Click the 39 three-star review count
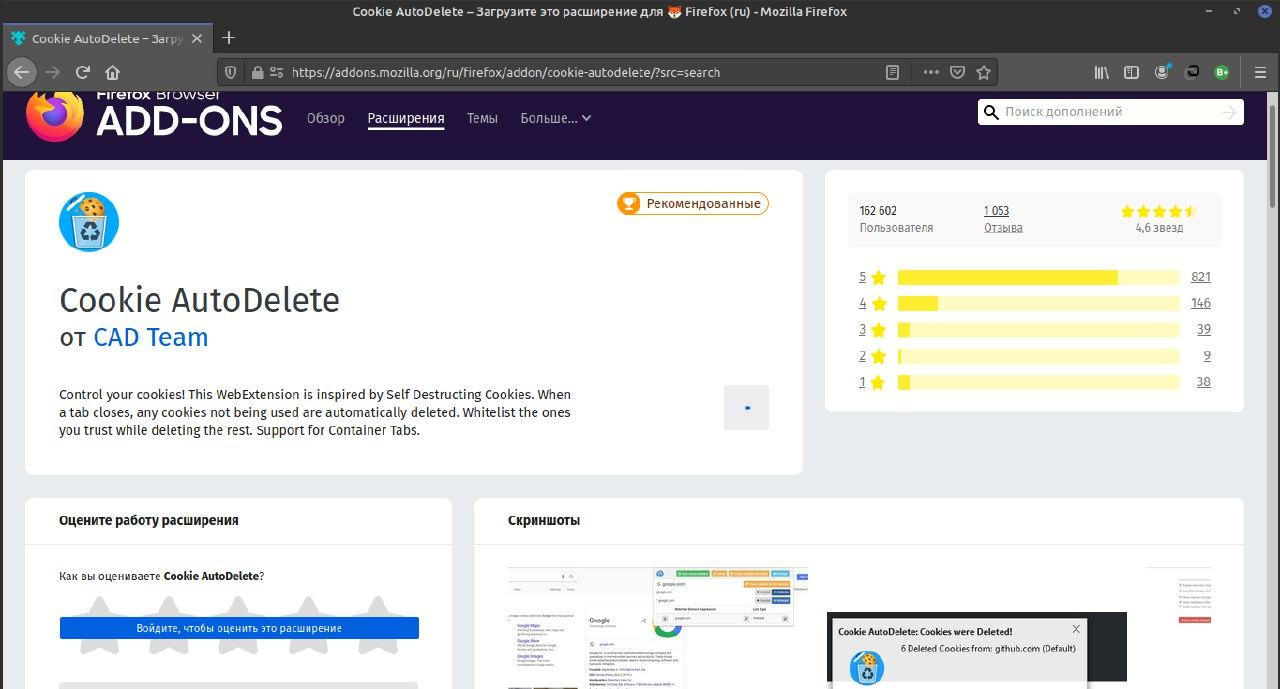The height and width of the screenshot is (689, 1280). [x=1204, y=329]
